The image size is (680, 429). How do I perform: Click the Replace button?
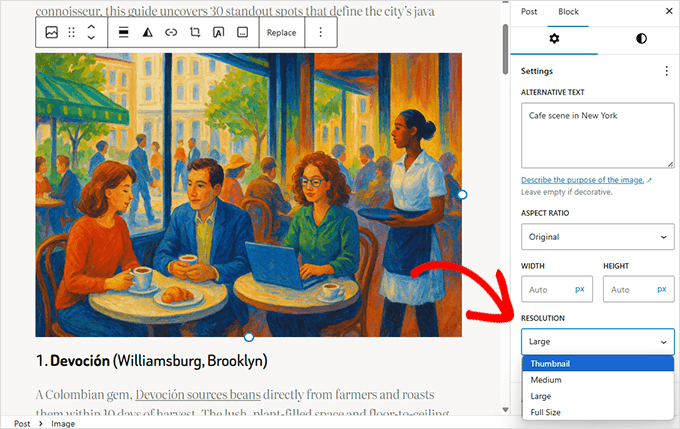pos(281,32)
